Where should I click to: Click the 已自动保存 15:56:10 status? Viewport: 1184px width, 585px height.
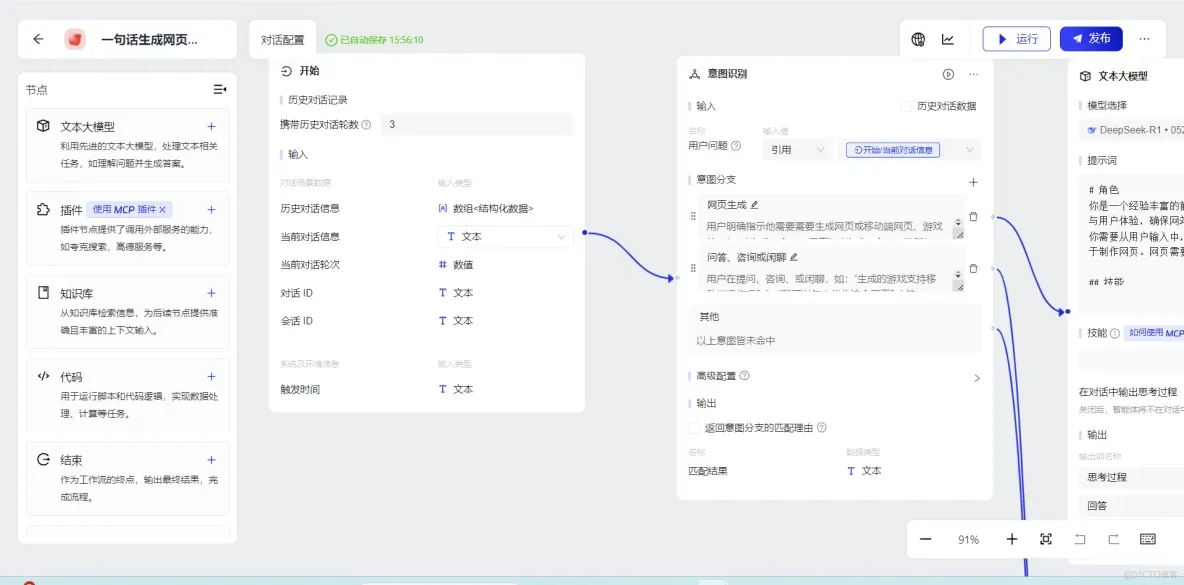(375, 39)
